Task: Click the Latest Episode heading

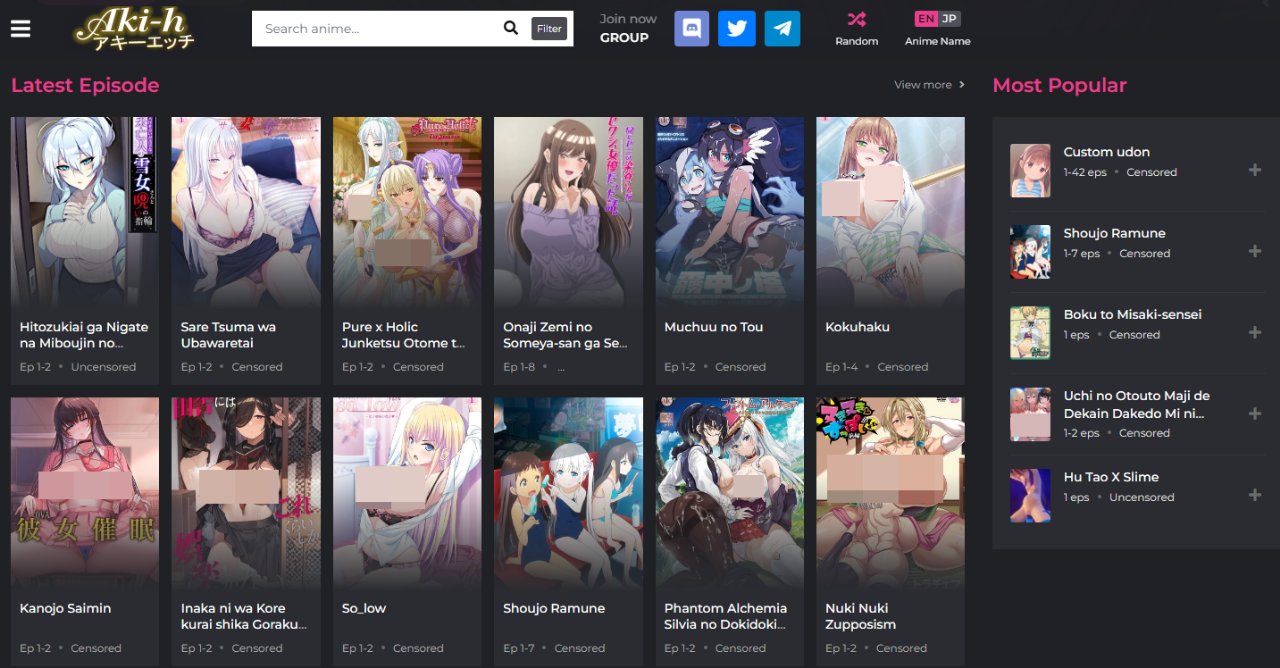Action: click(x=85, y=85)
